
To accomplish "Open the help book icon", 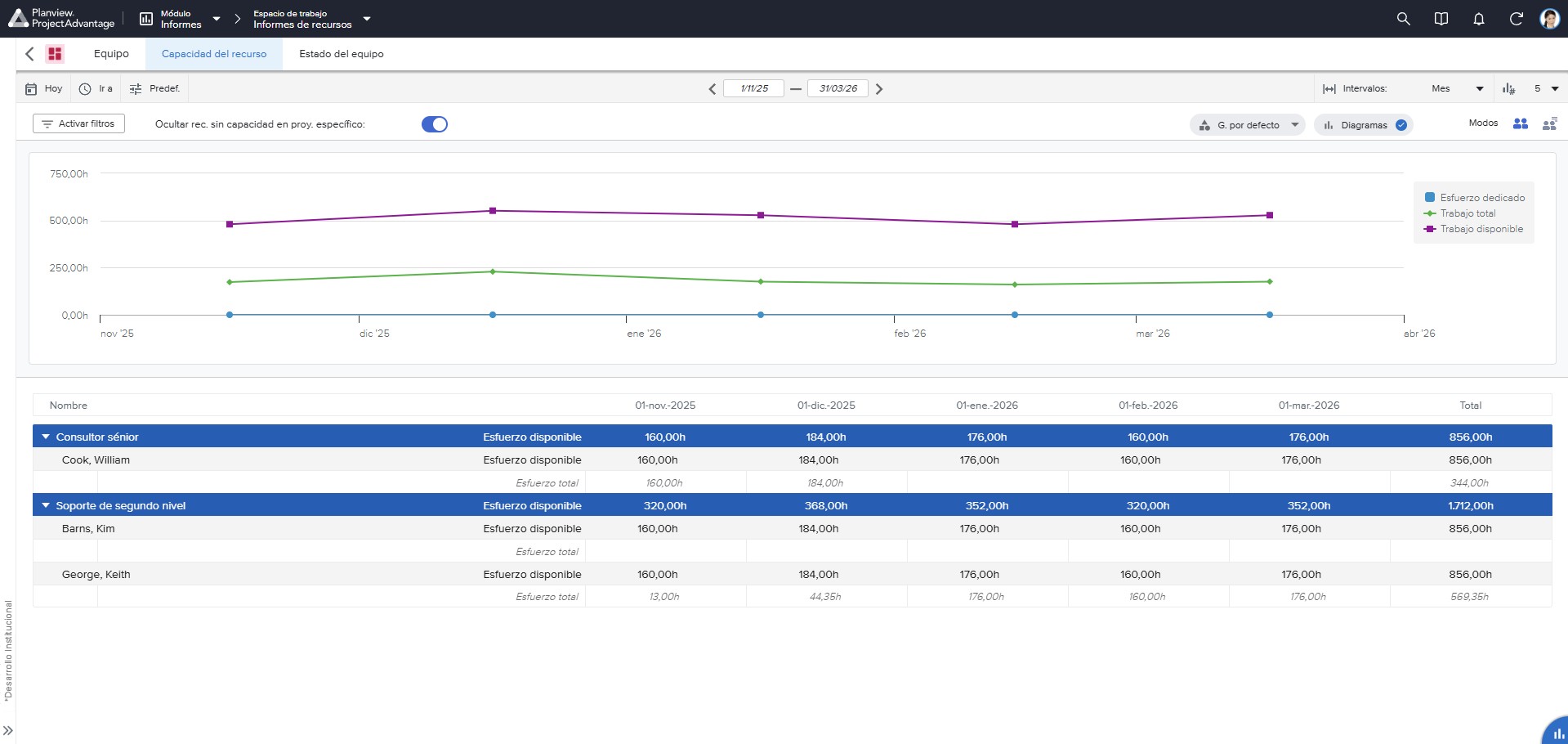I will point(1441,19).
